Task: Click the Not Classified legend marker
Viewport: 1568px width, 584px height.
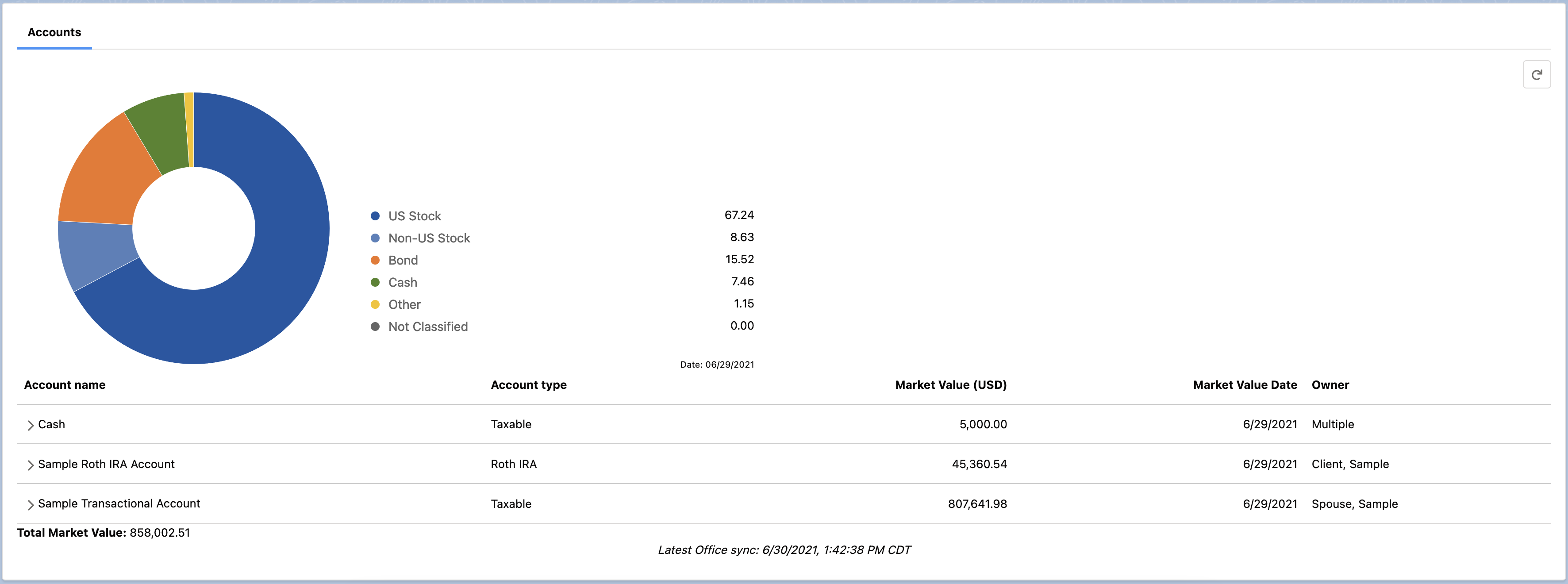Action: coord(375,327)
